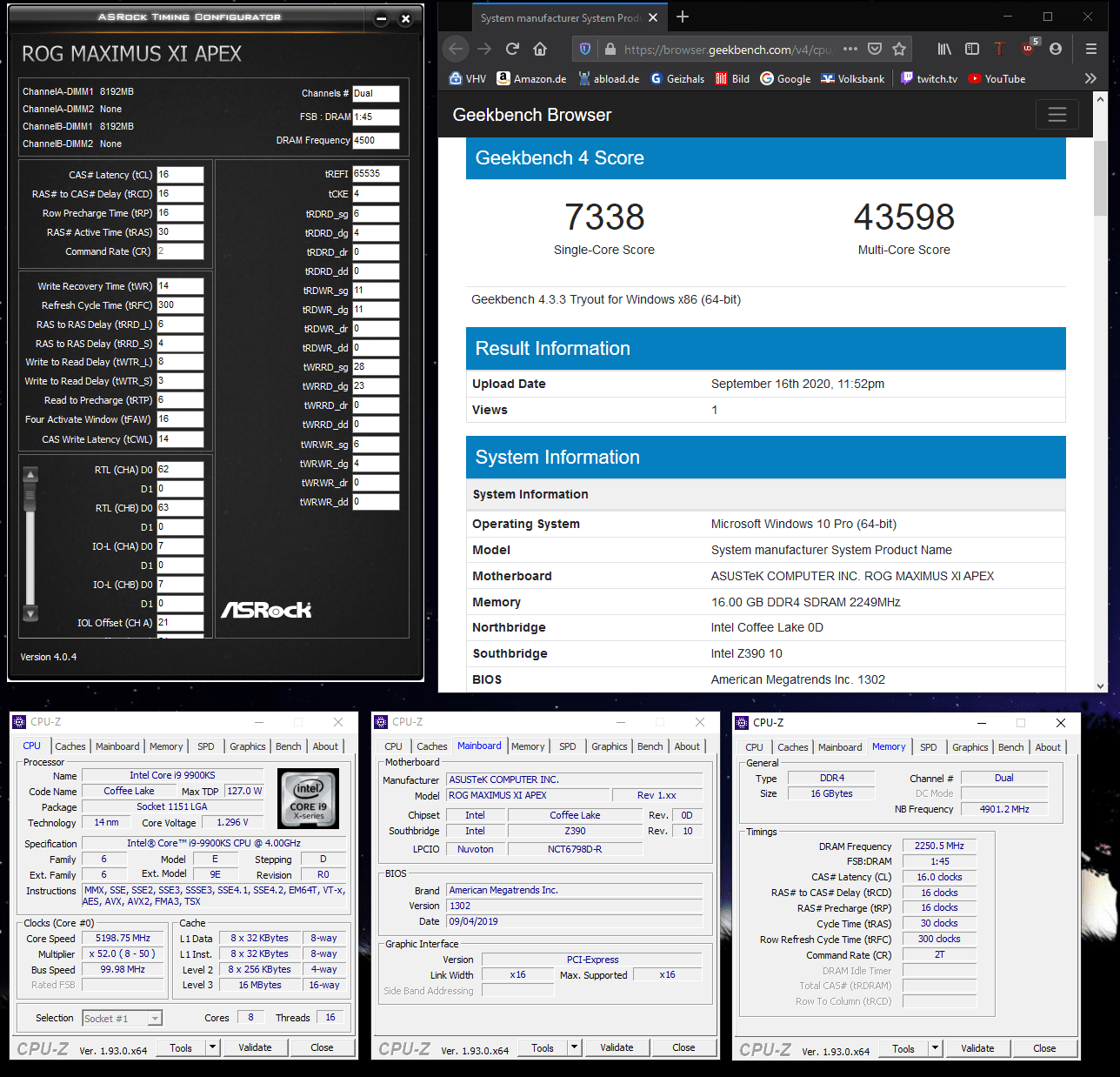Image resolution: width=1120 pixels, height=1077 pixels.
Task: Click tWRRD_sg value field
Action: click(376, 367)
